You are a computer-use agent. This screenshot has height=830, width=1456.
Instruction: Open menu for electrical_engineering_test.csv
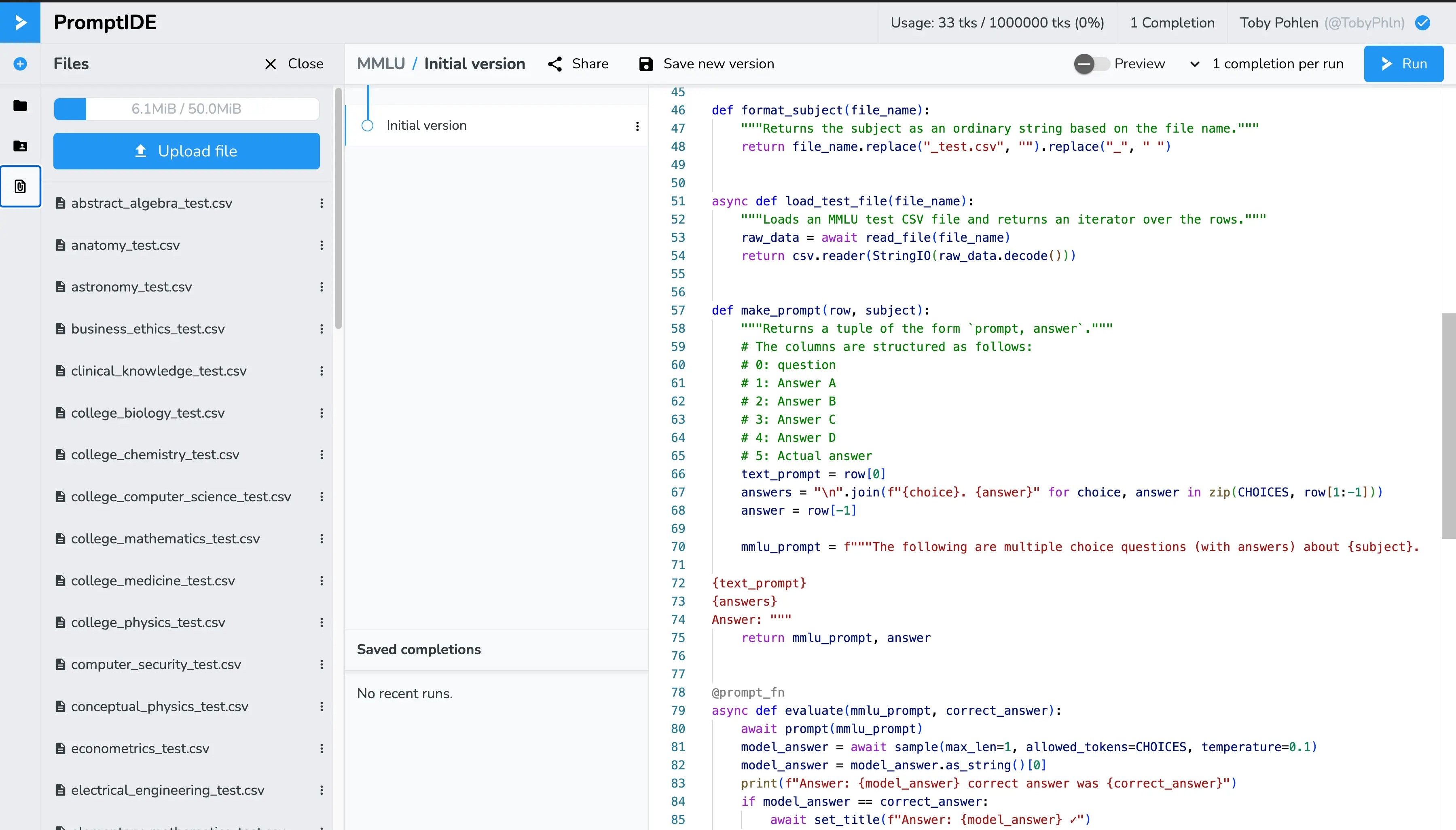coord(322,790)
